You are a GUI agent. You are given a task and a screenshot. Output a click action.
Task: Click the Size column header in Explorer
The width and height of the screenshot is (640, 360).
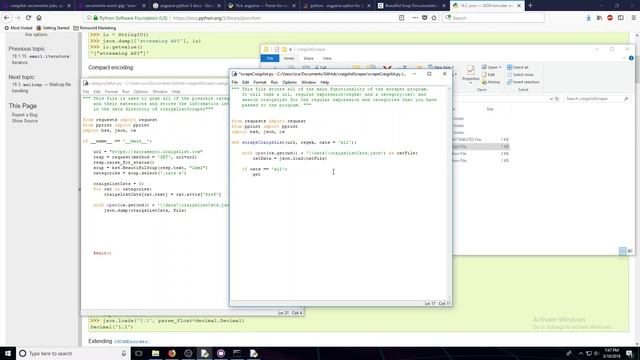[490, 109]
